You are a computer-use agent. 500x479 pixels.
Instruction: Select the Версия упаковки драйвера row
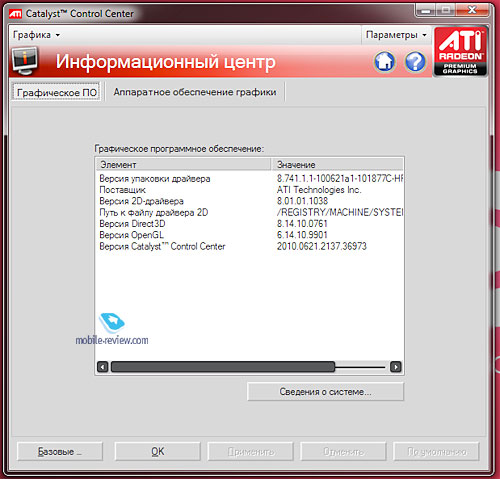(250, 179)
